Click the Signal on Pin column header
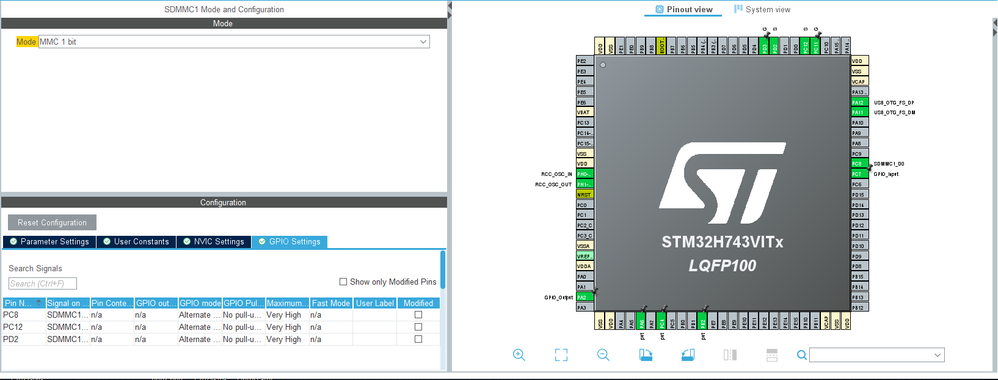The width and height of the screenshot is (998, 380). (x=67, y=303)
